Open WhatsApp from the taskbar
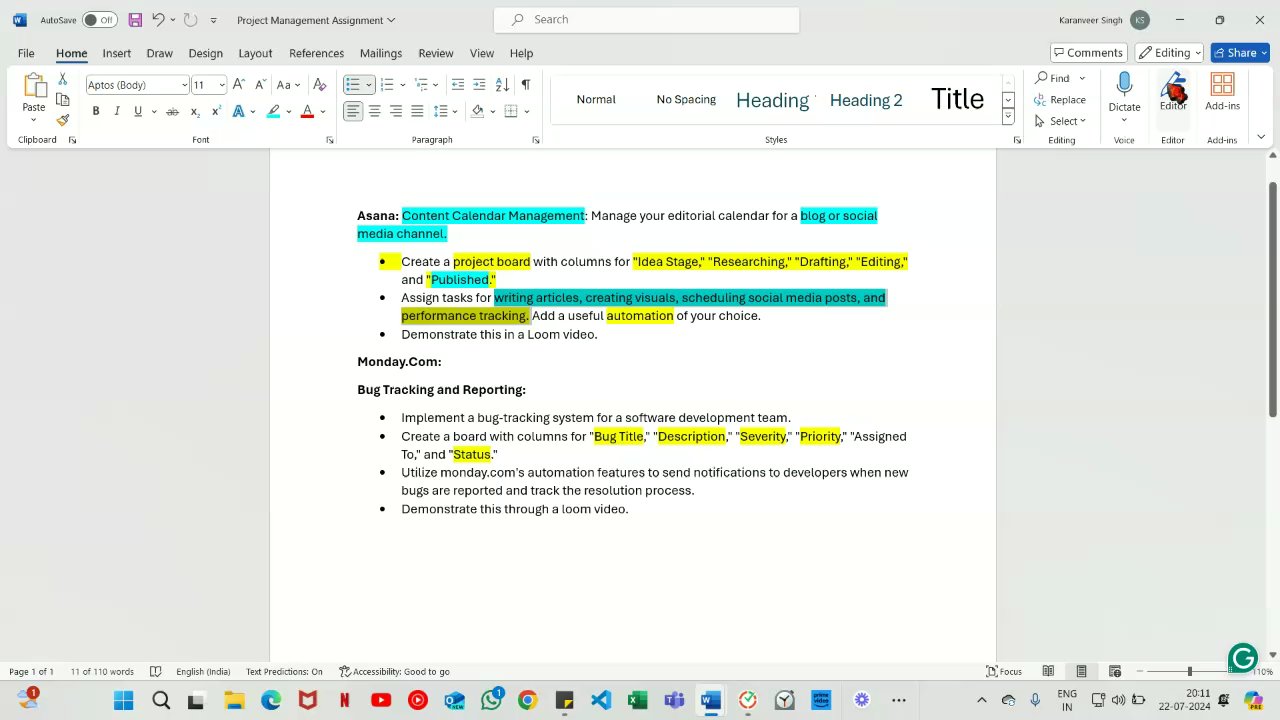1280x720 pixels. click(490, 700)
